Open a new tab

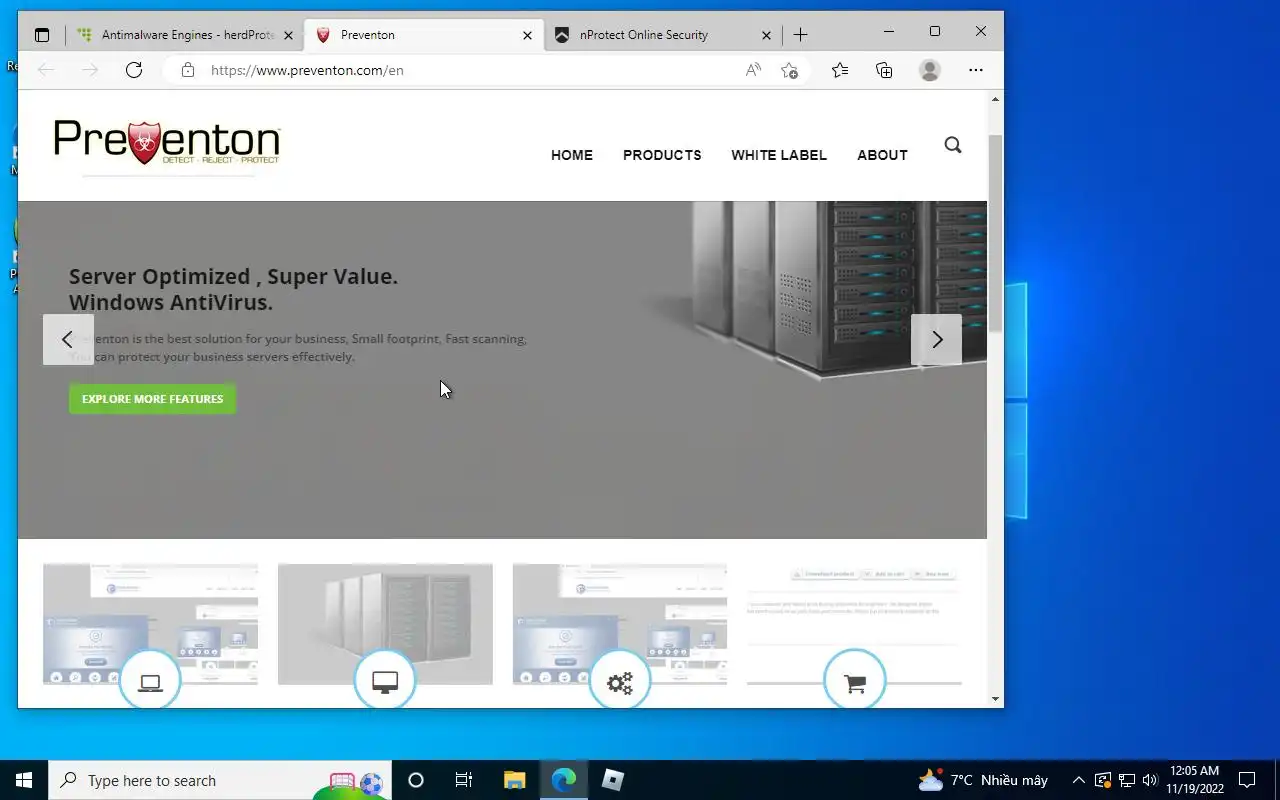[x=800, y=35]
